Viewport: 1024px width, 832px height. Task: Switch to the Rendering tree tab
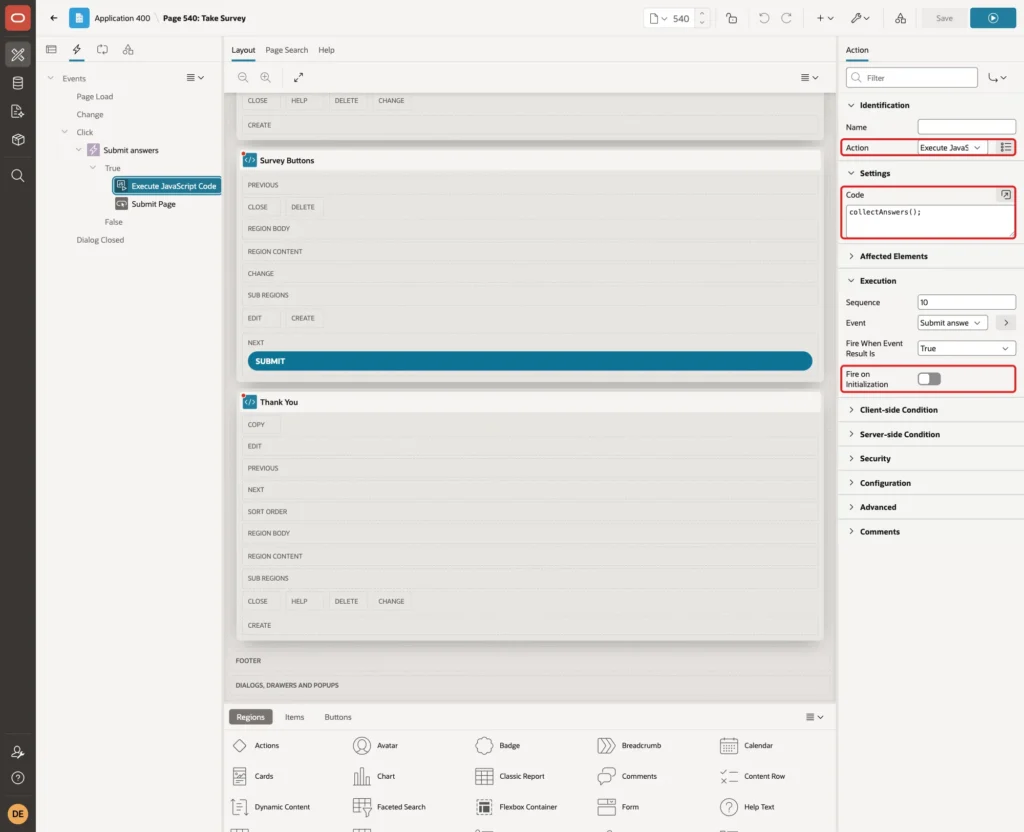click(51, 50)
